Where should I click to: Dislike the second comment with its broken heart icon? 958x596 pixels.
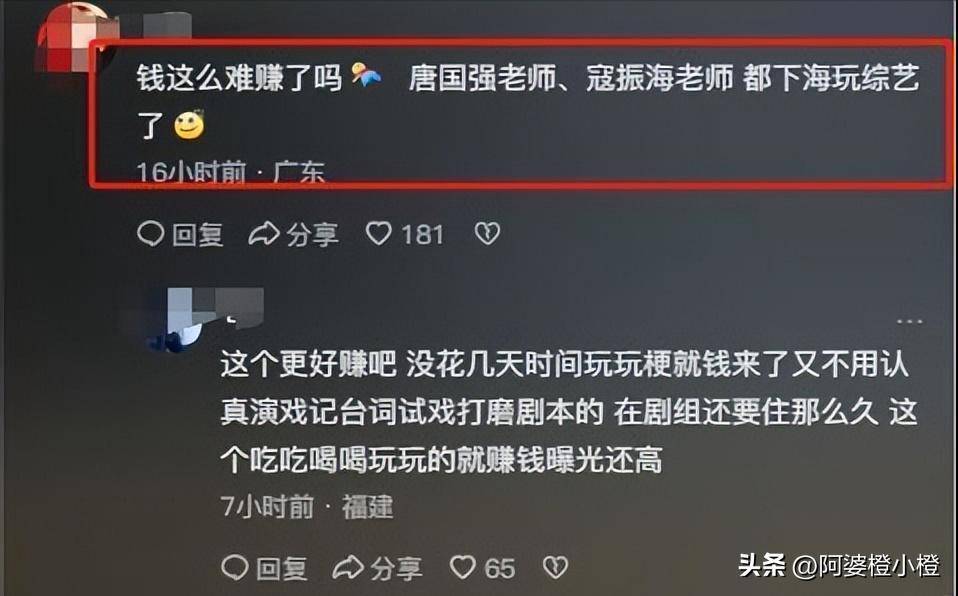(555, 568)
